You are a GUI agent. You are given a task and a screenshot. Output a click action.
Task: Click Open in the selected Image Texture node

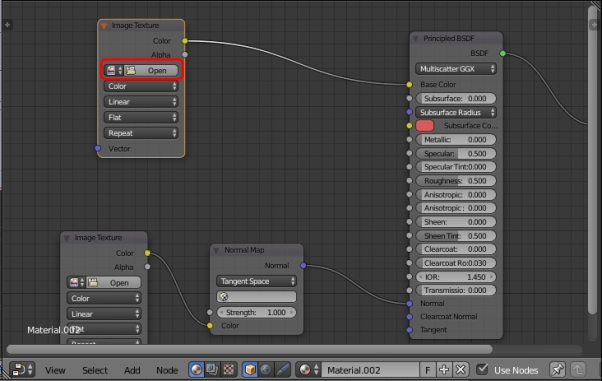(151, 71)
